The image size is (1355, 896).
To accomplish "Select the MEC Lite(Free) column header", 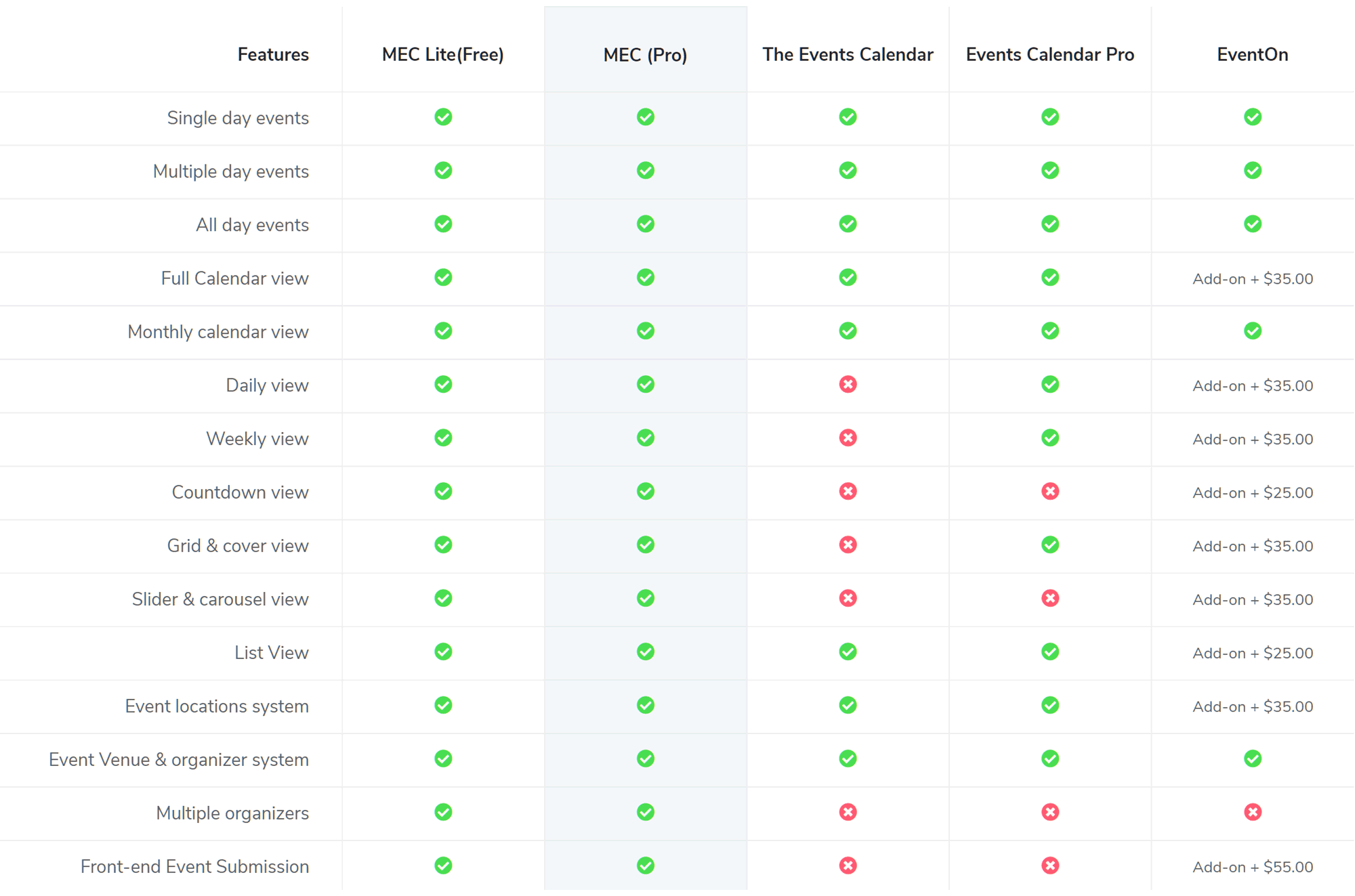I will (443, 55).
